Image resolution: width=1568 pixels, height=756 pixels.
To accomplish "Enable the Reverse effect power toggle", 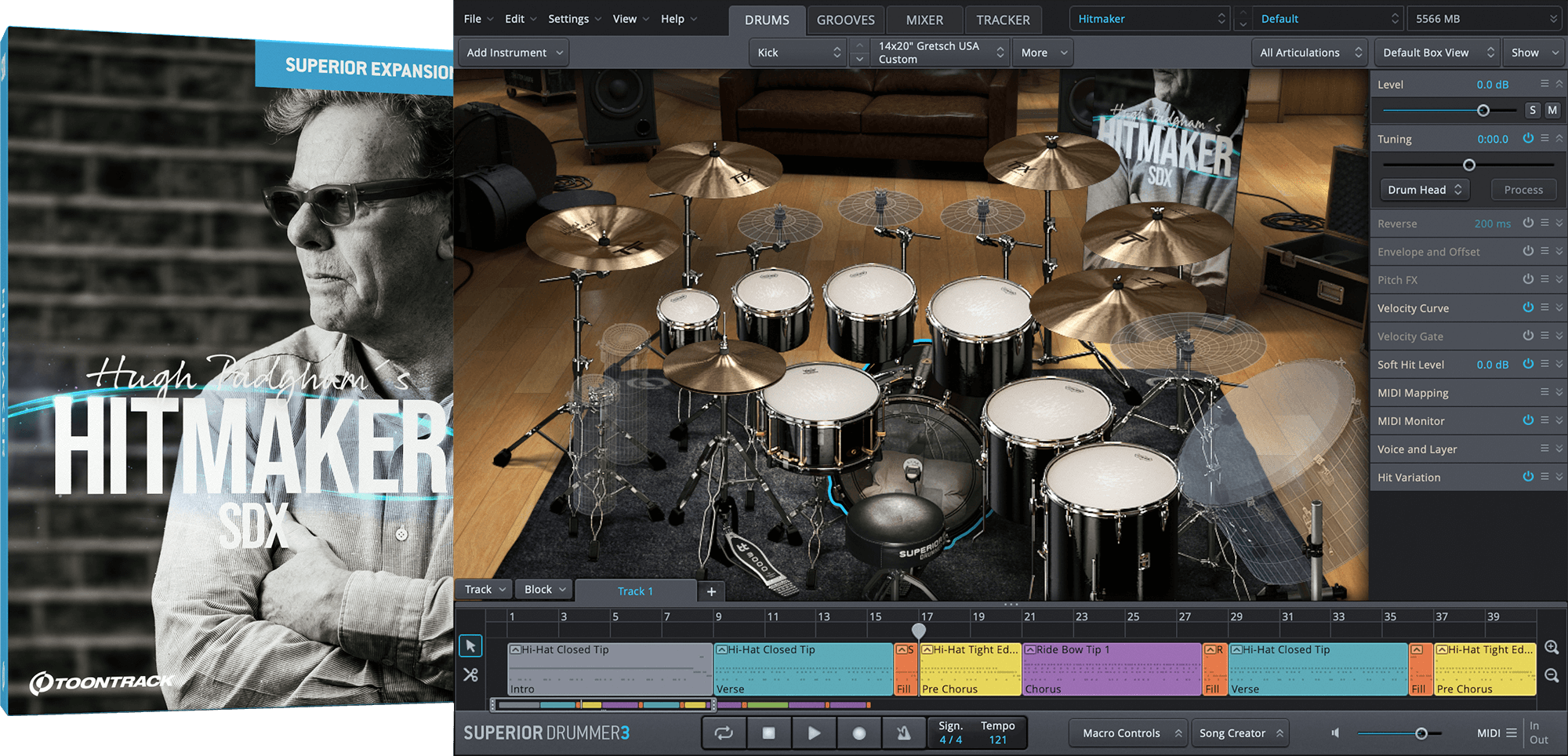I will 1528,223.
